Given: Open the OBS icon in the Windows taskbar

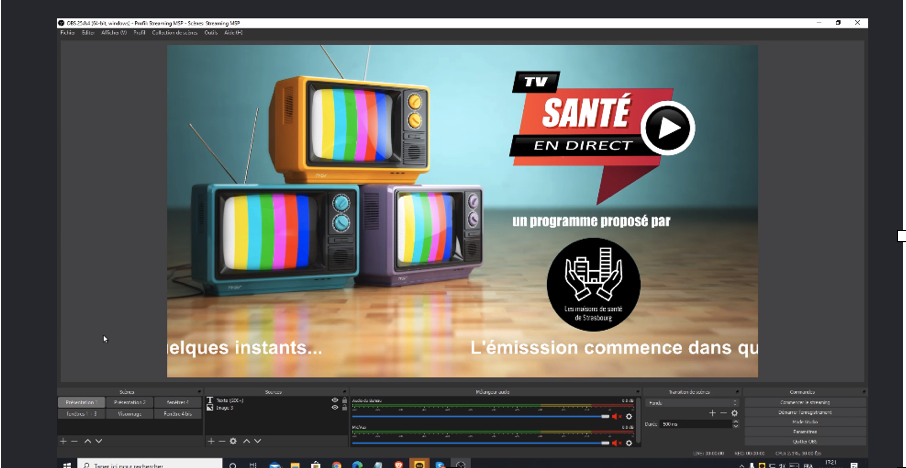Looking at the screenshot, I should pyautogui.click(x=461, y=465).
